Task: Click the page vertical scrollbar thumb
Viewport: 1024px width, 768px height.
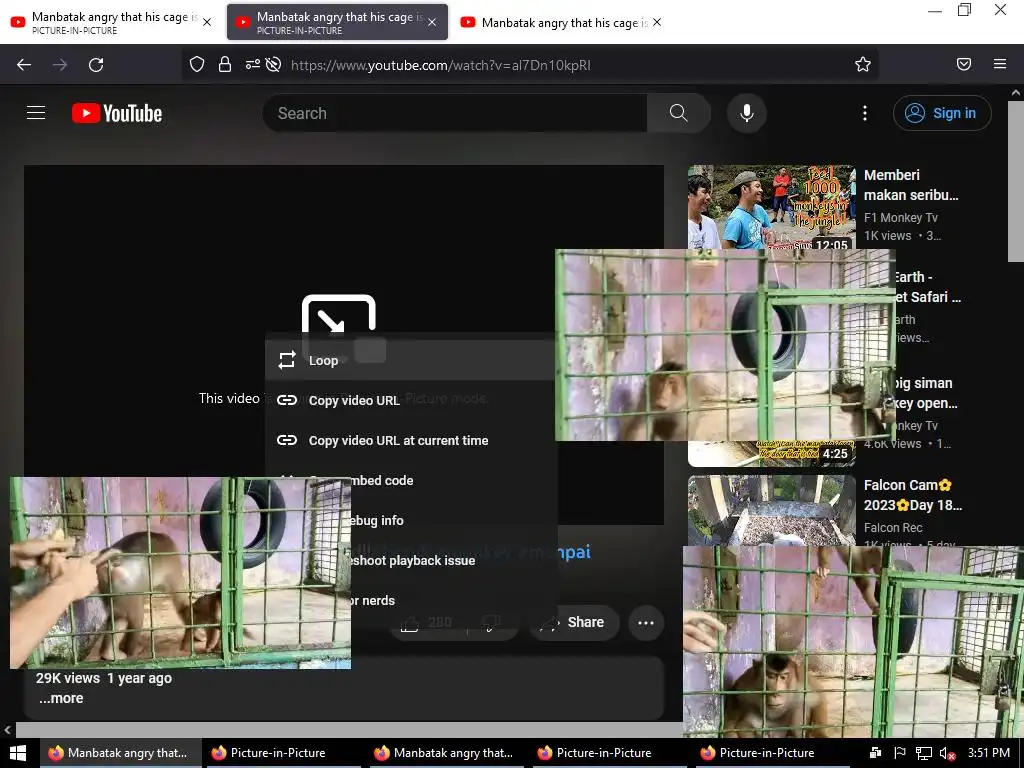Action: tap(1016, 181)
